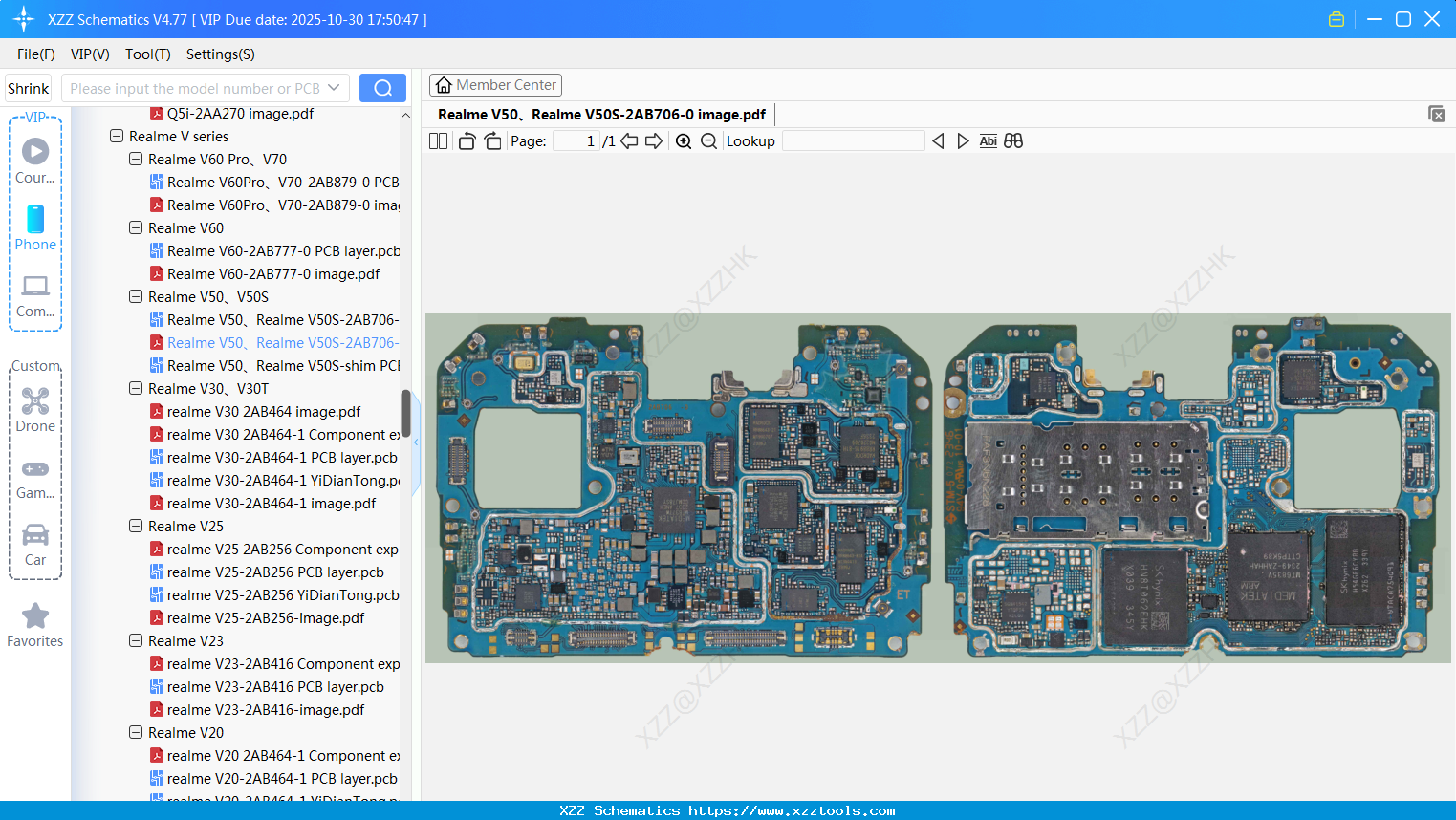Open realme V30-2AB464-1 PCB layer.pcb
This screenshot has height=820, width=1456.
273,458
